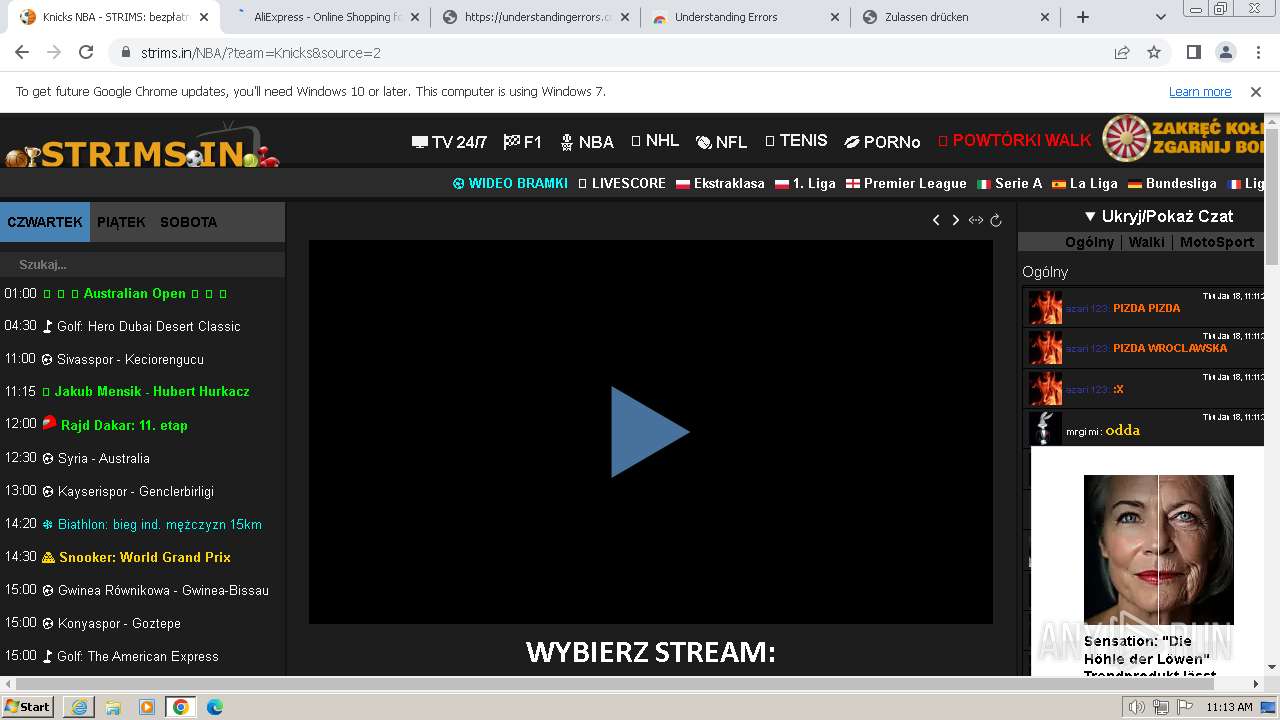Refresh the stream player icon
Screen dimensions: 1280x720
click(996, 220)
